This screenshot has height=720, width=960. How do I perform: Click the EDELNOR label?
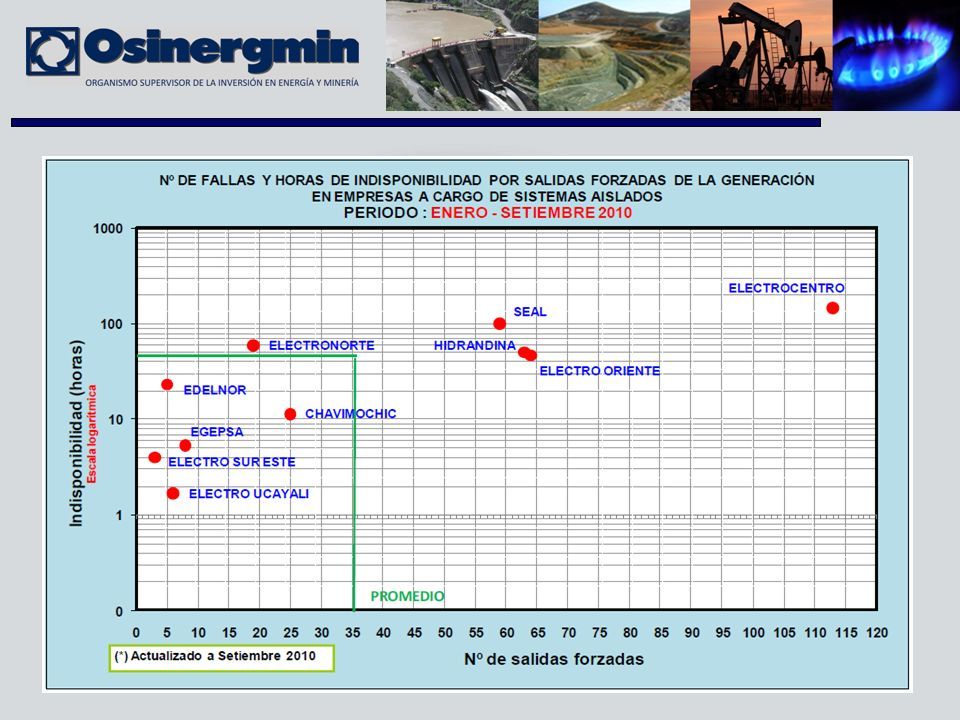click(x=215, y=390)
